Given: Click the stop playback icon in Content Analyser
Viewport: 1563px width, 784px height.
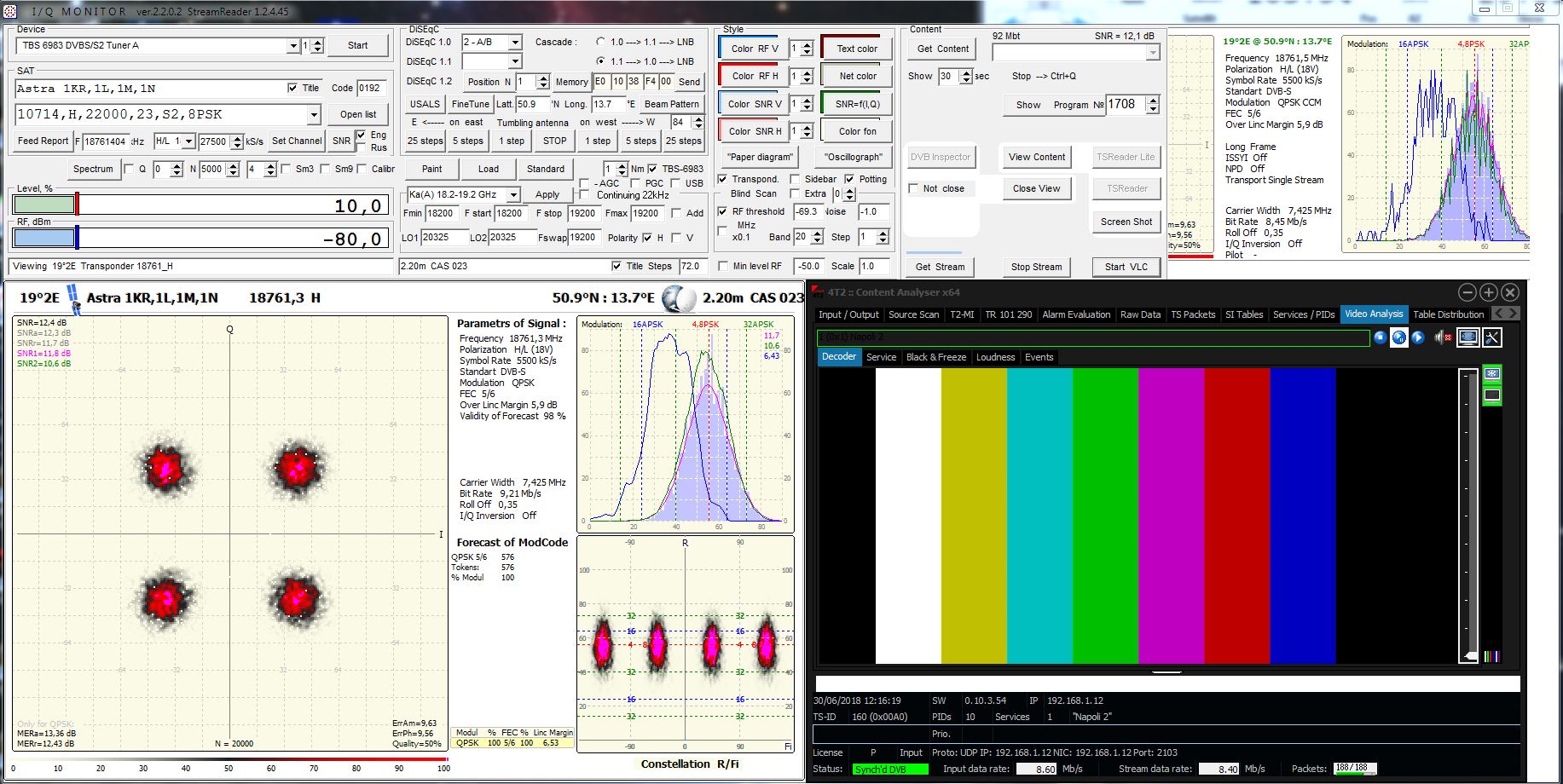Looking at the screenshot, I should click(1381, 337).
